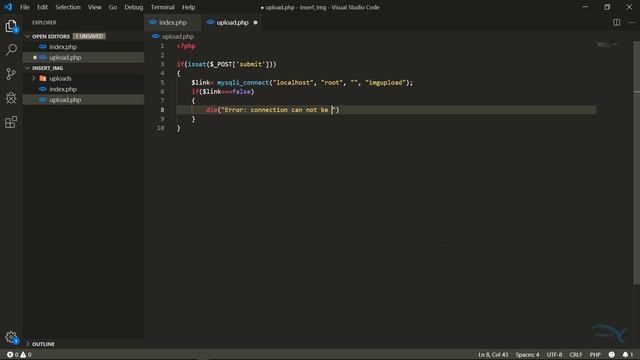Collapse the Open Editors section
The height and width of the screenshot is (360, 640).
(28, 36)
